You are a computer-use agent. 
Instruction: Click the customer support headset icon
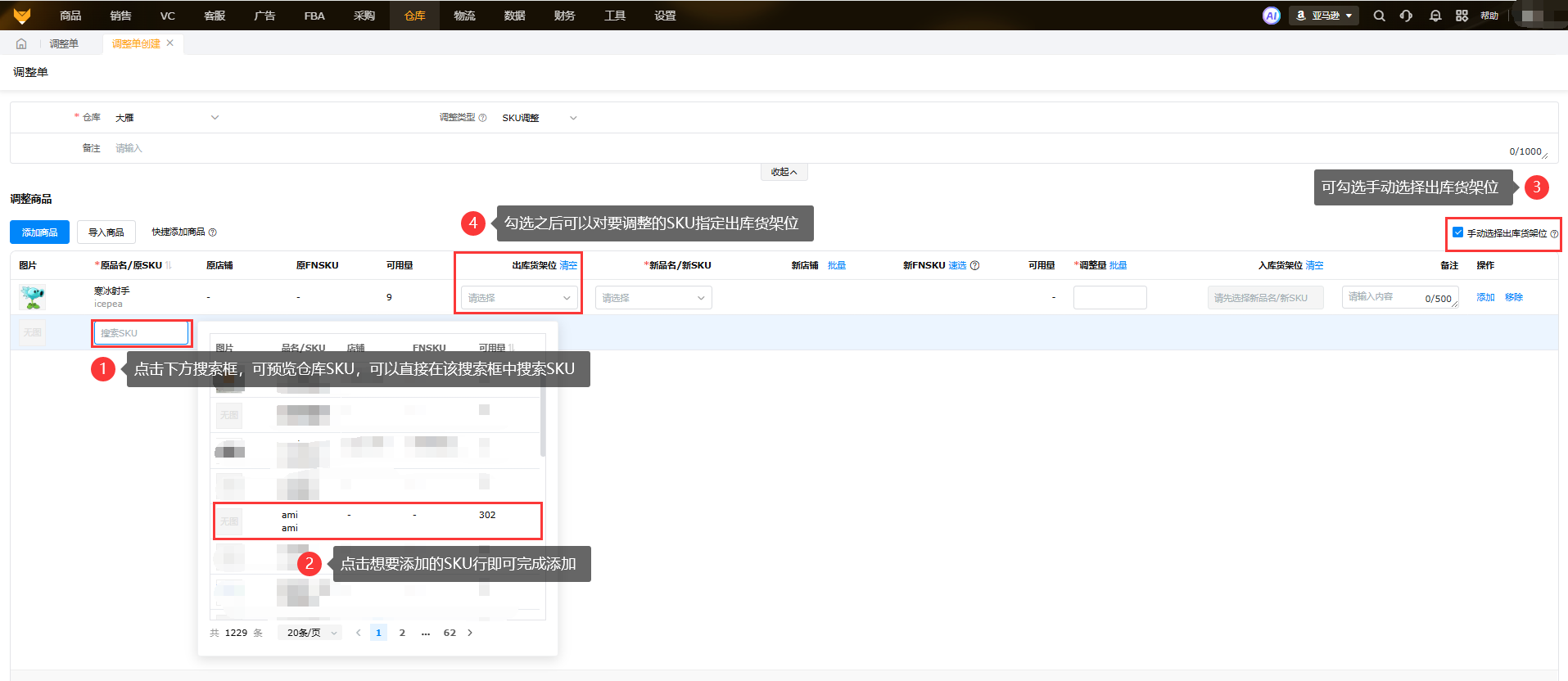[x=1406, y=16]
